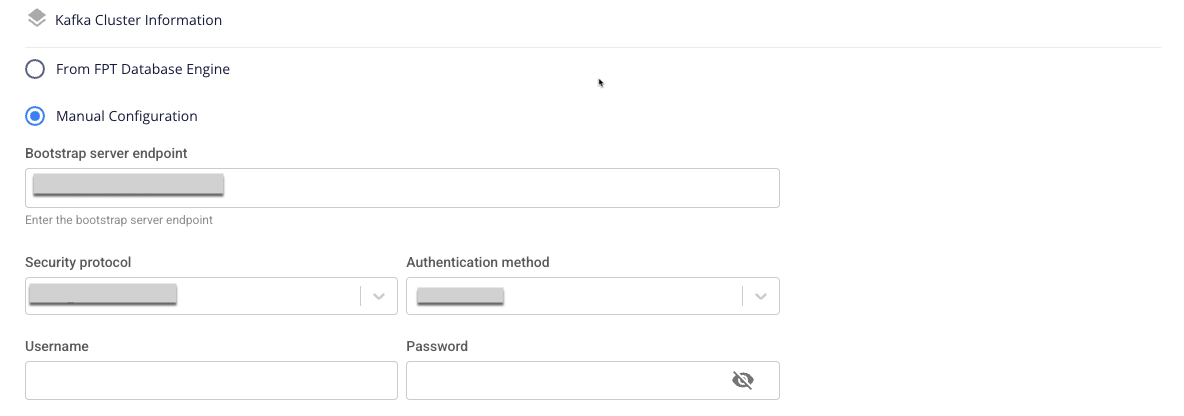Expand the Security protocol chevron arrow
This screenshot has height=416, width=1184.
click(x=379, y=296)
